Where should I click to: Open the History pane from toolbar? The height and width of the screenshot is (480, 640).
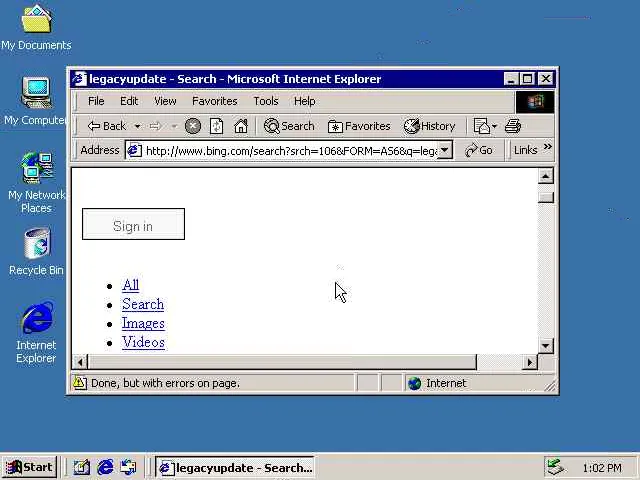(x=429, y=126)
